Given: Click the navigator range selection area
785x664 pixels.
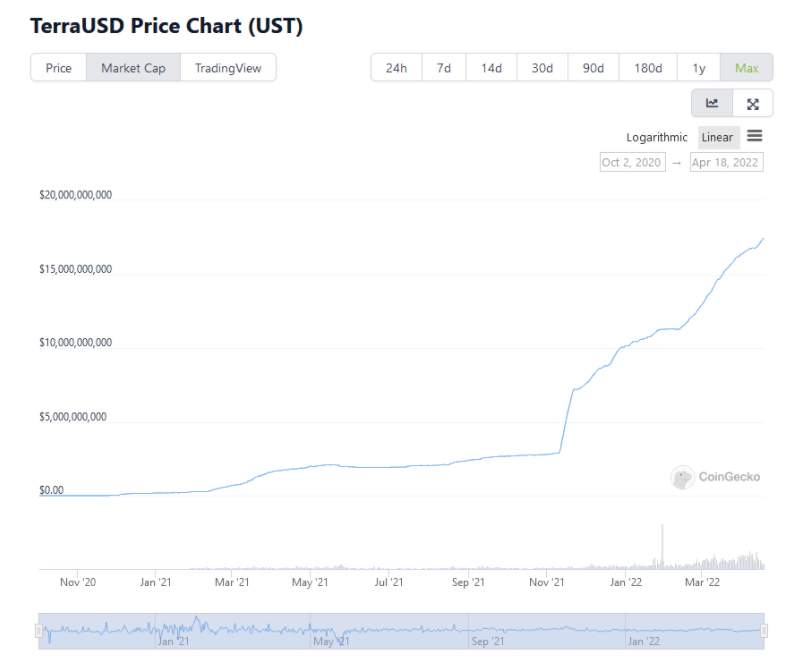Looking at the screenshot, I should tap(401, 631).
